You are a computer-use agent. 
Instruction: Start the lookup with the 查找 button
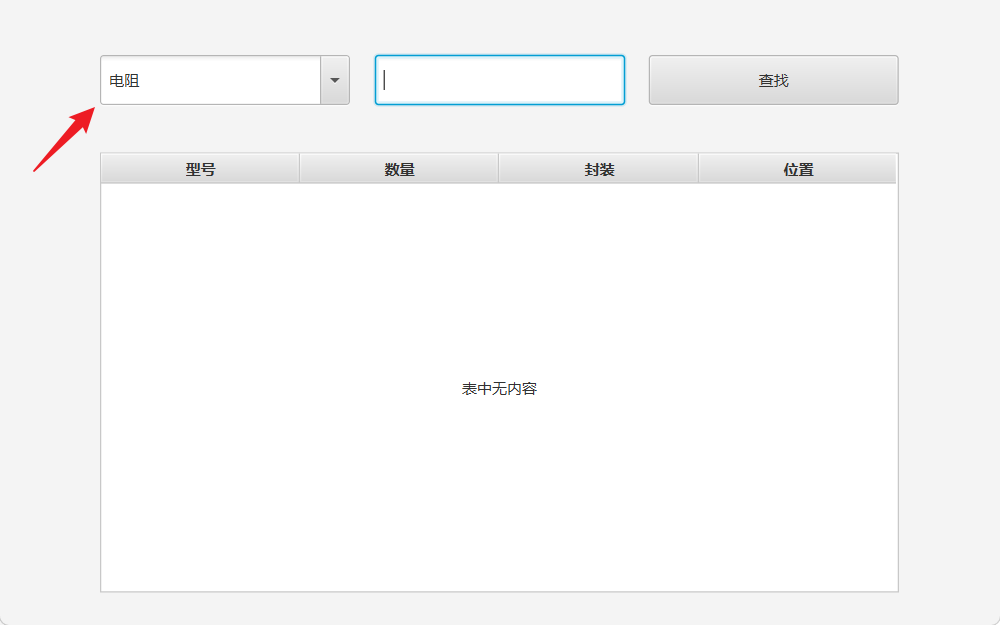pyautogui.click(x=773, y=80)
